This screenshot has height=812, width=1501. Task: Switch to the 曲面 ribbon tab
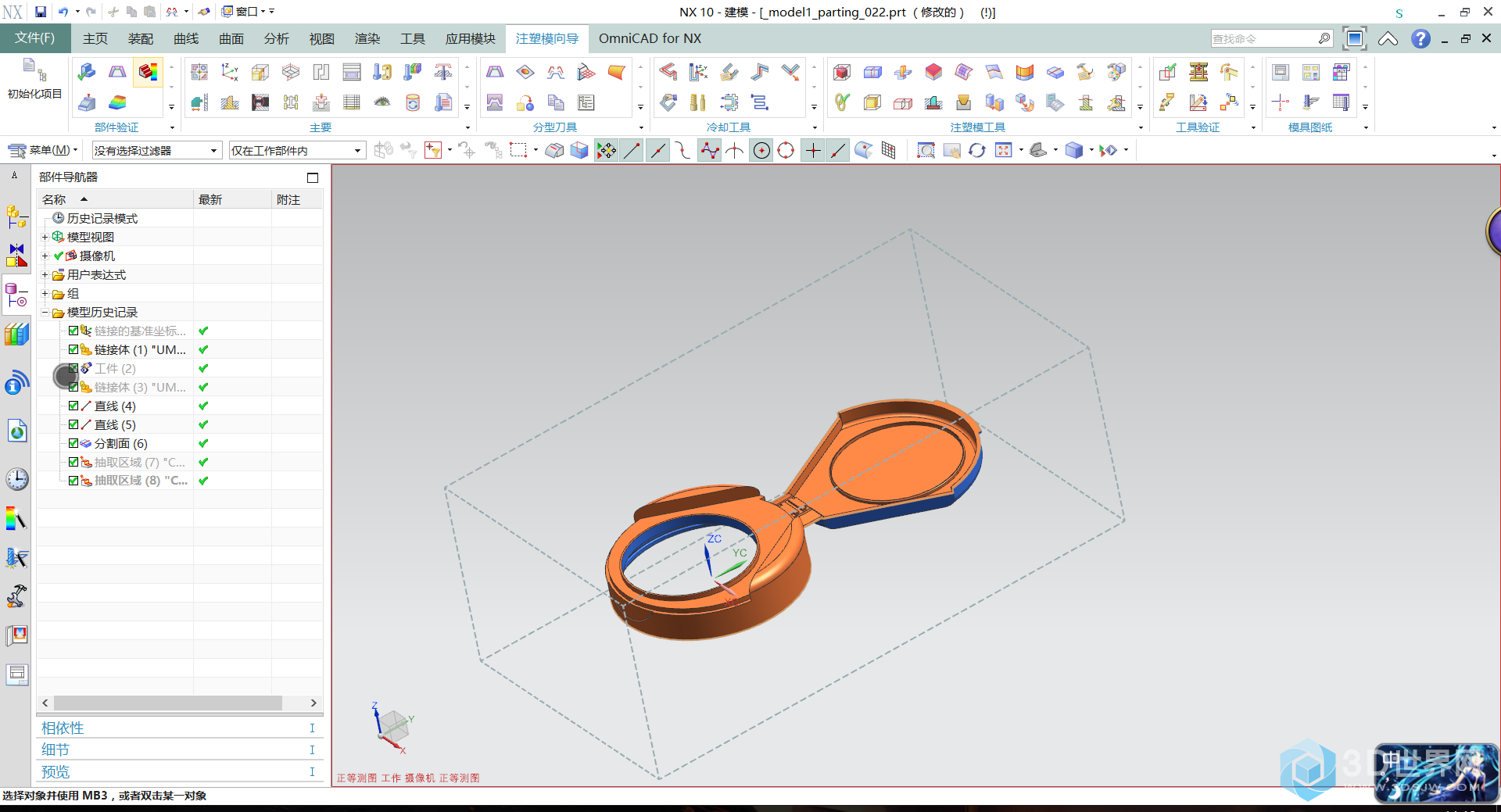tap(231, 38)
